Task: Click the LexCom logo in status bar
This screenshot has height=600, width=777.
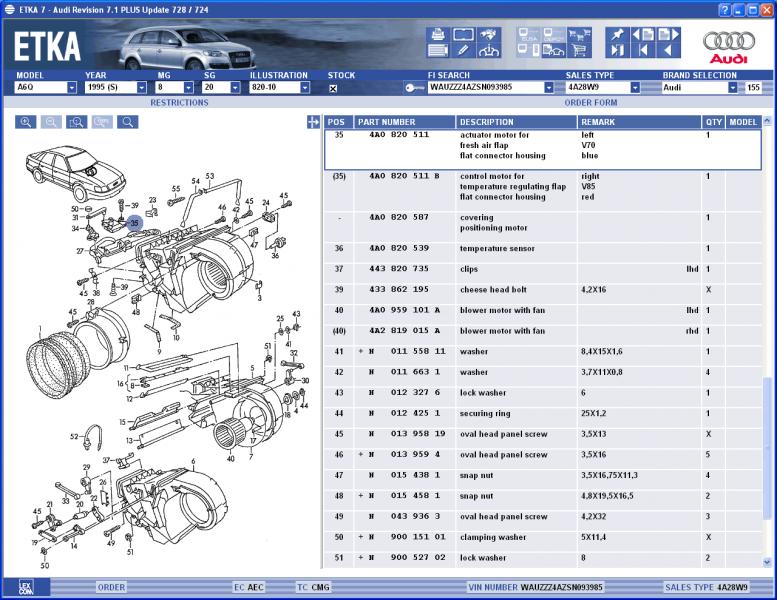Action: click(27, 587)
